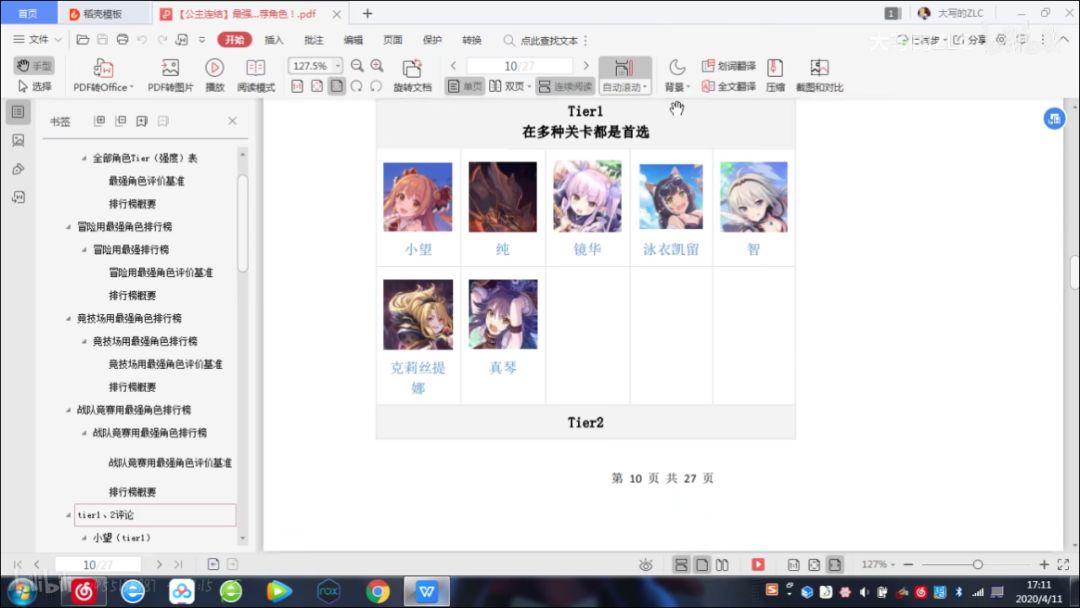This screenshot has width=1080, height=608.
Task: Open the 真琴 character link
Action: point(503,368)
